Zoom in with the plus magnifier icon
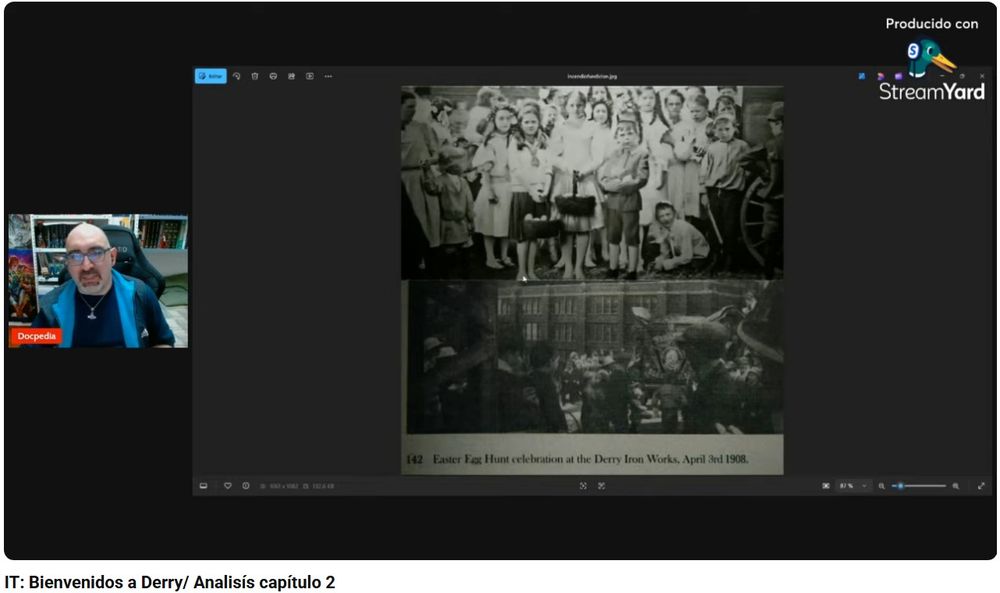This screenshot has width=1000, height=593. pos(955,486)
